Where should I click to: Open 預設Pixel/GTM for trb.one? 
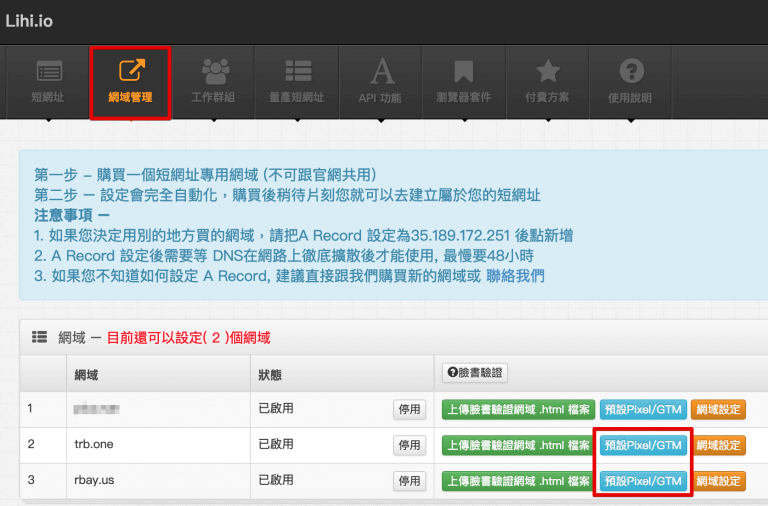[643, 445]
